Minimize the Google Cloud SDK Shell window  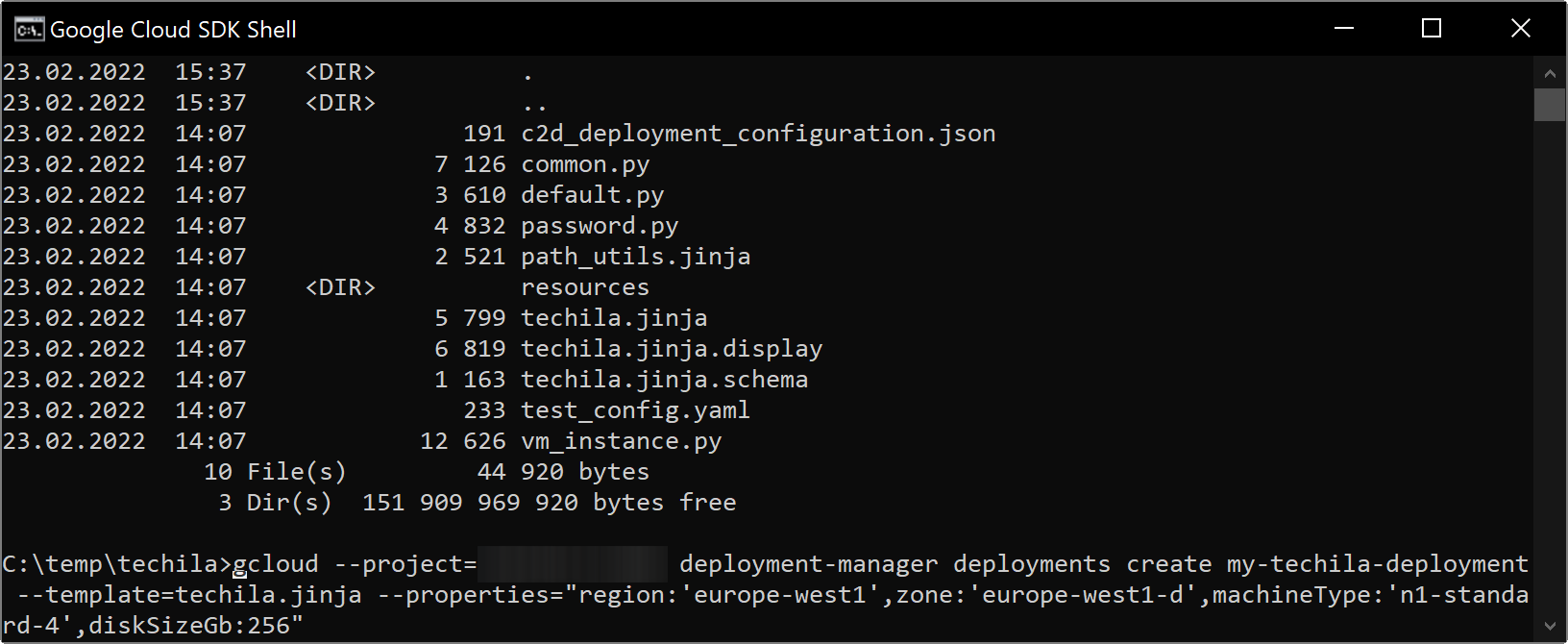pos(1344,29)
